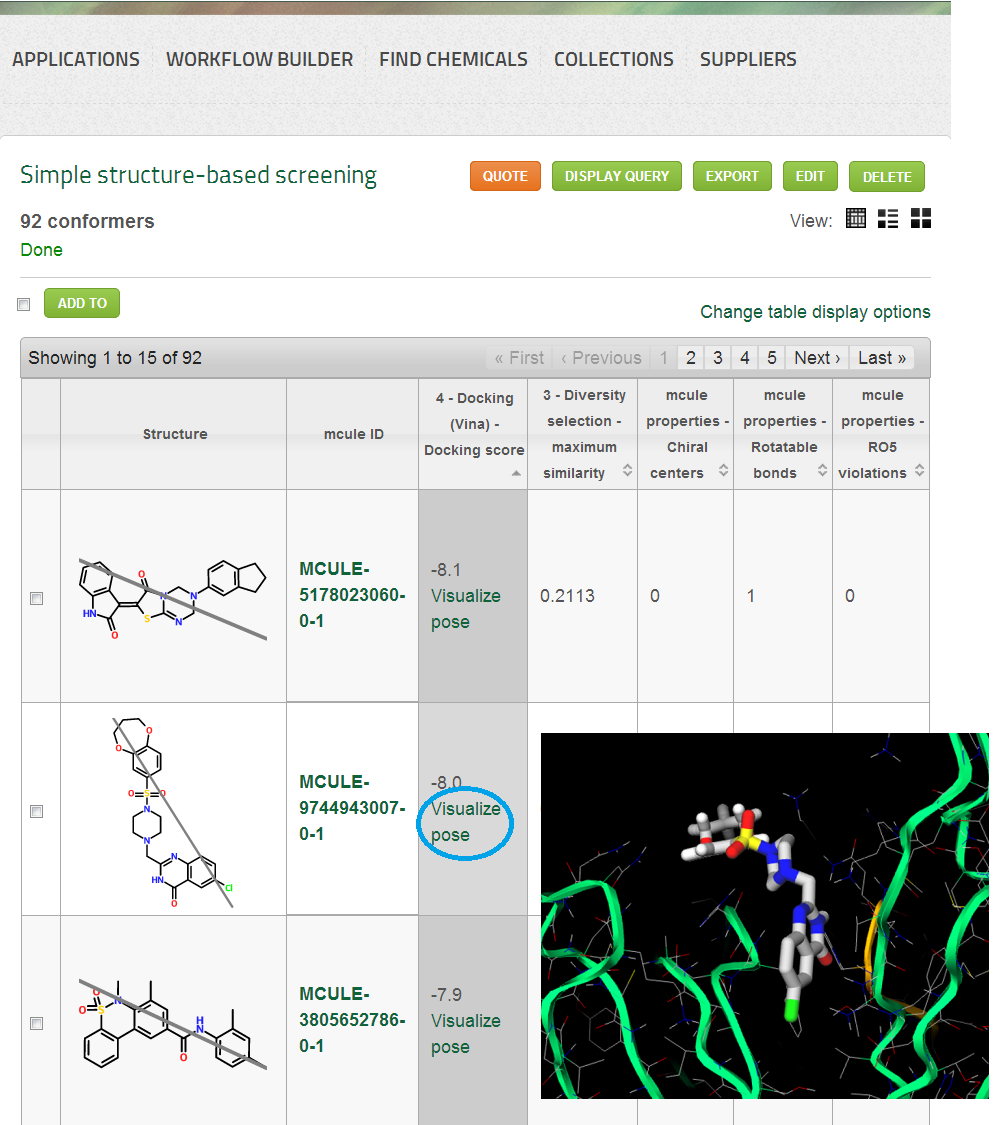
Task: Tick checkbox for MCULE-3805652786-0-1 row
Action: pos(37,1023)
